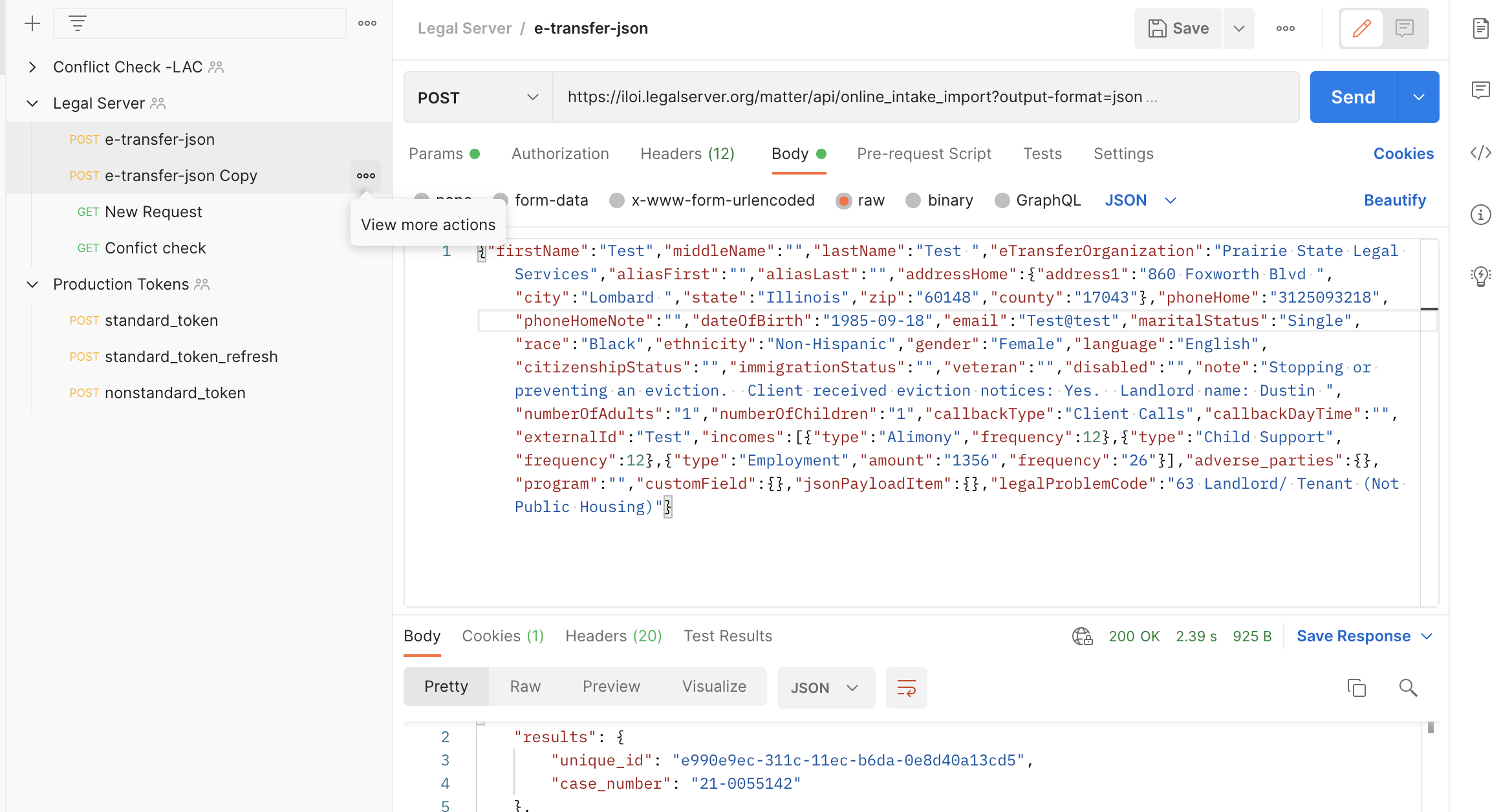Copy response body with copy icon
The image size is (1512, 812).
(1357, 688)
